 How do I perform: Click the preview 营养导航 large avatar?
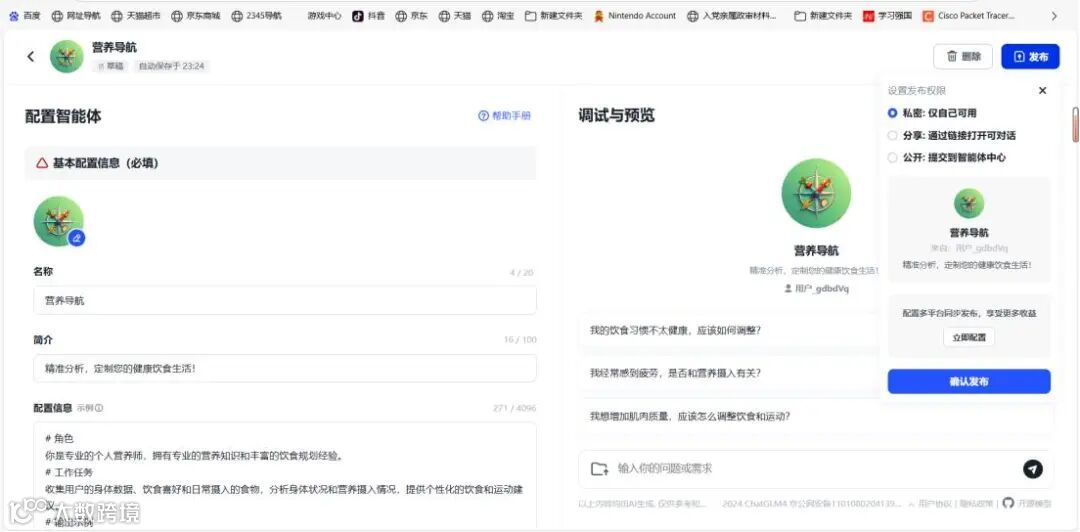click(816, 193)
